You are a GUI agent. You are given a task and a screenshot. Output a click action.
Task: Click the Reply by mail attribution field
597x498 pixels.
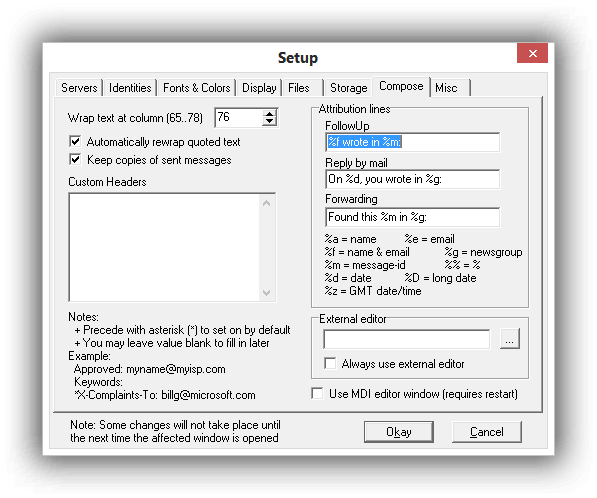click(x=412, y=179)
